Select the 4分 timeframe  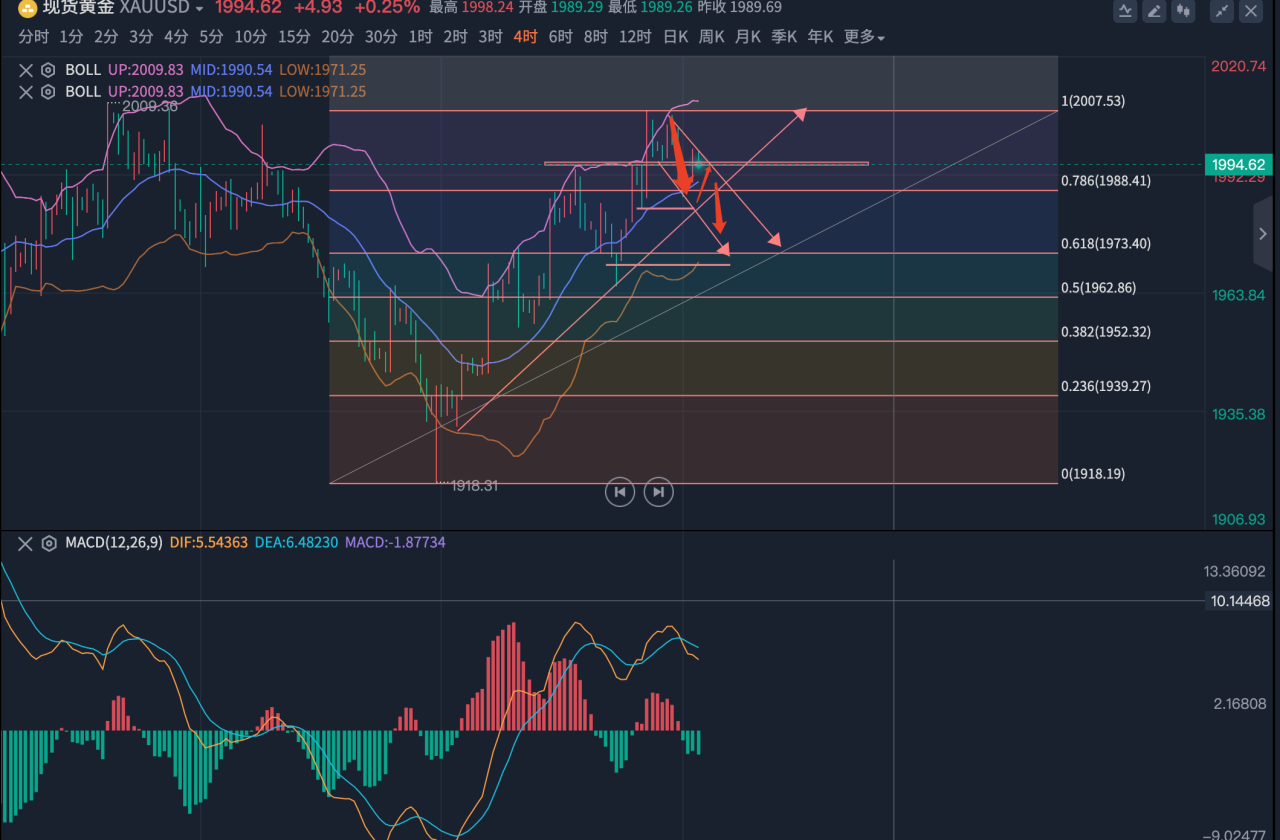pos(176,37)
